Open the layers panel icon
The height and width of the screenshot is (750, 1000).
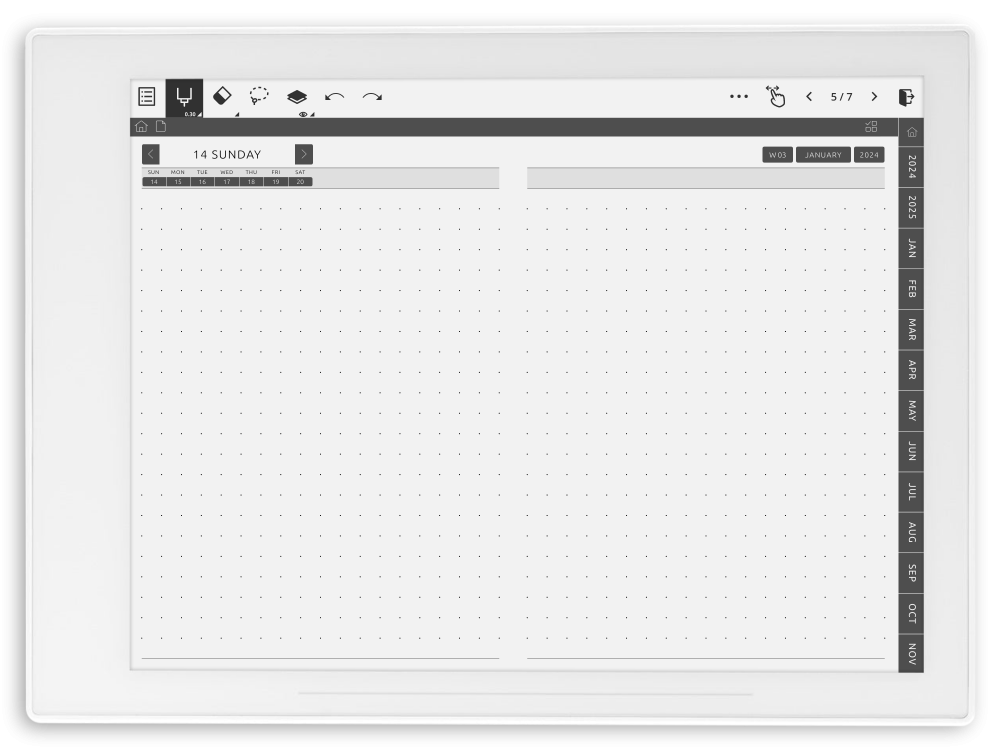(x=297, y=96)
